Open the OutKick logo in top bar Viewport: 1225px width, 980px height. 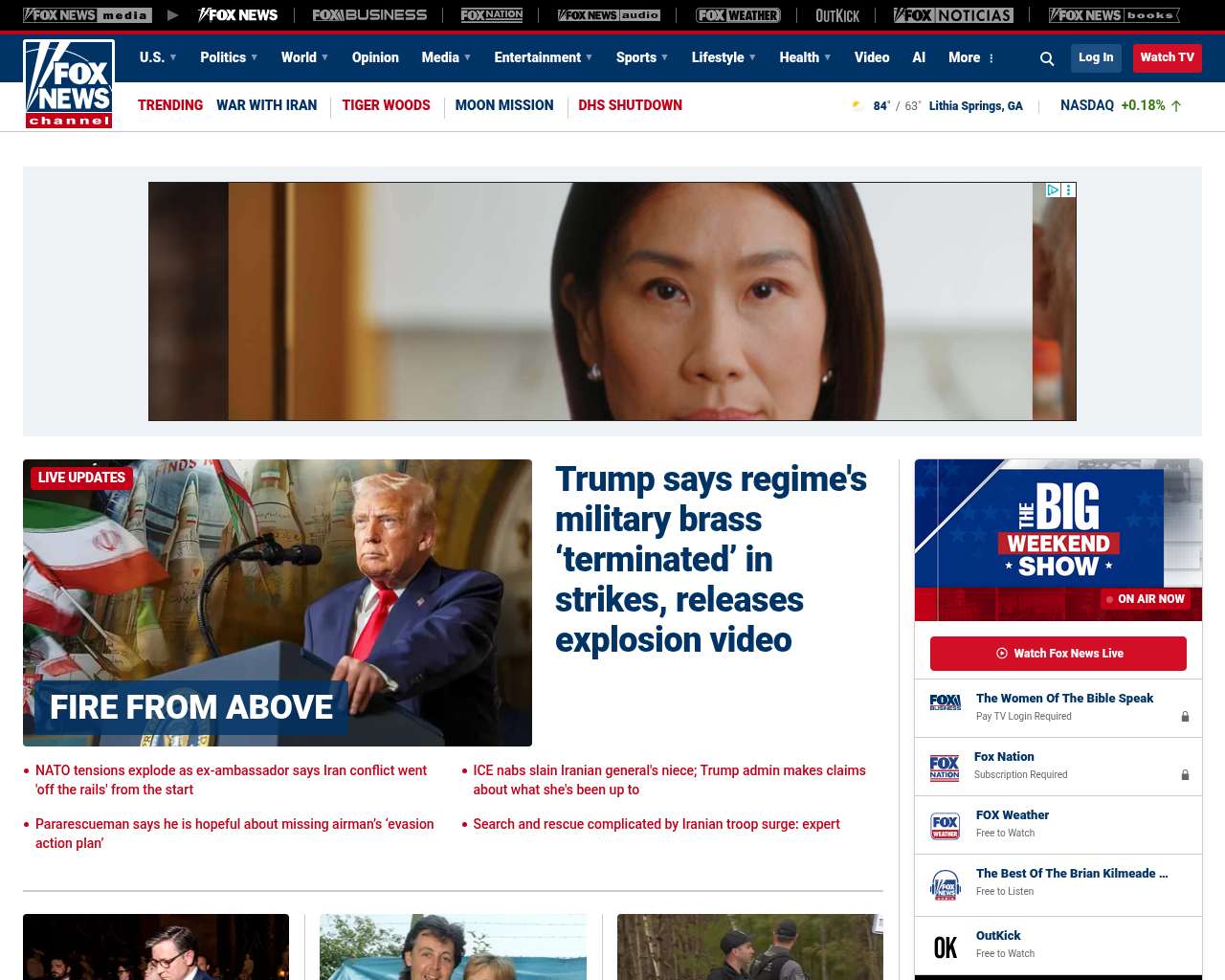(837, 15)
